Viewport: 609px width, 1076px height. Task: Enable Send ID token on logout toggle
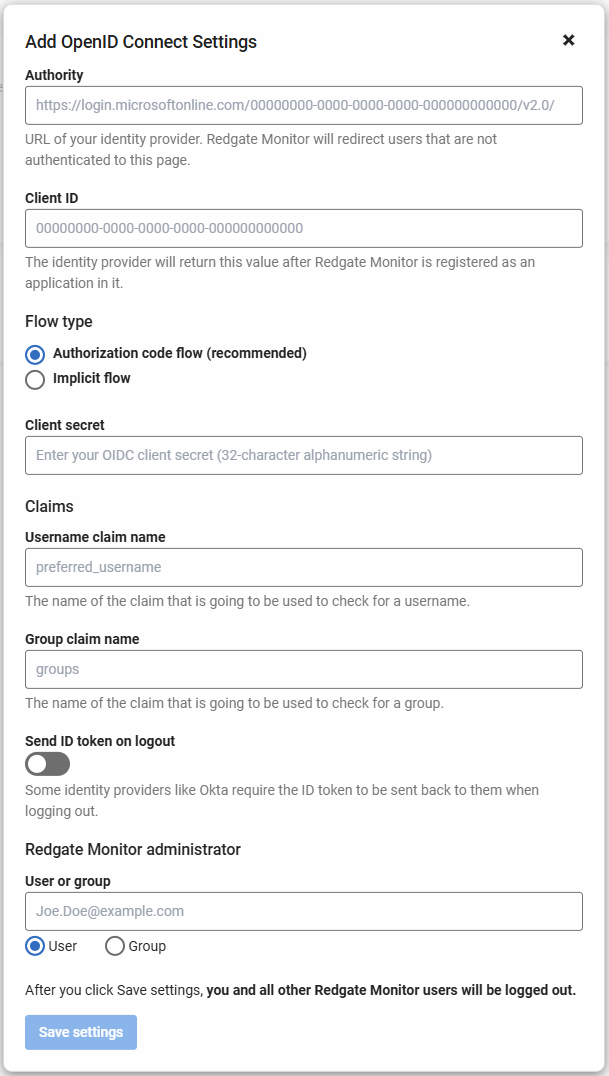point(48,764)
